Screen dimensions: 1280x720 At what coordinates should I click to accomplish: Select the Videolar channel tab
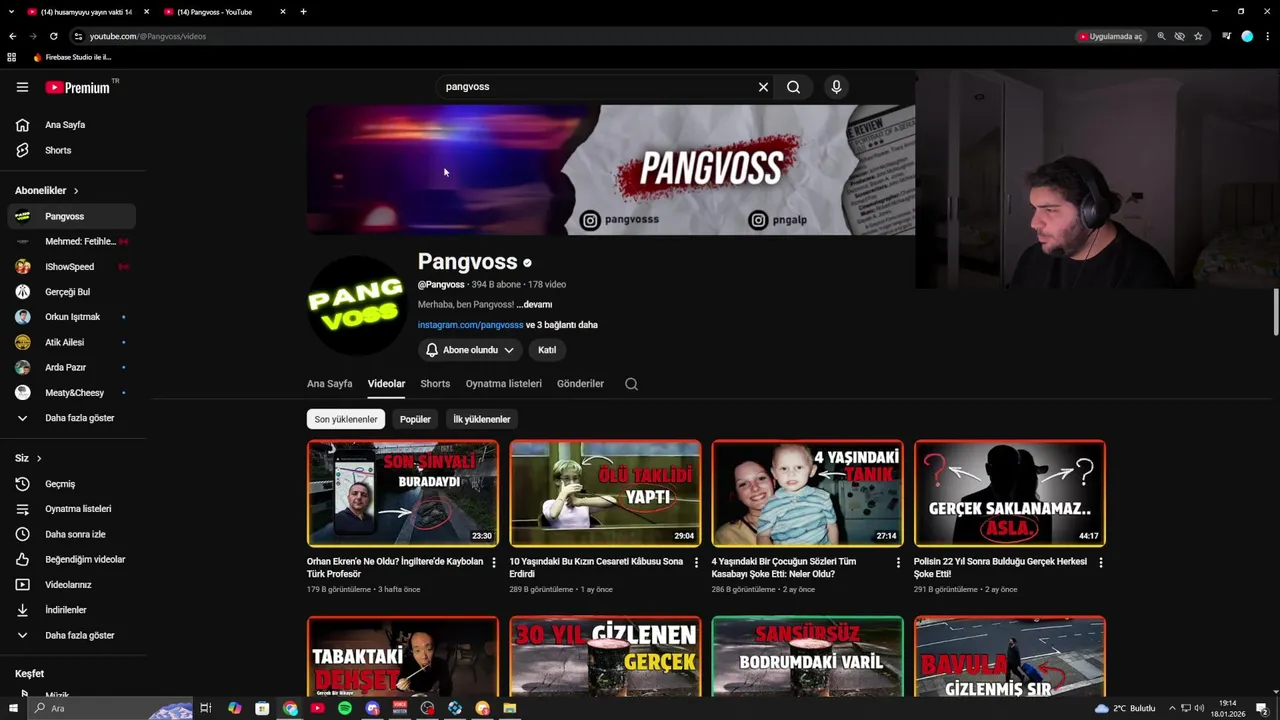(x=386, y=384)
